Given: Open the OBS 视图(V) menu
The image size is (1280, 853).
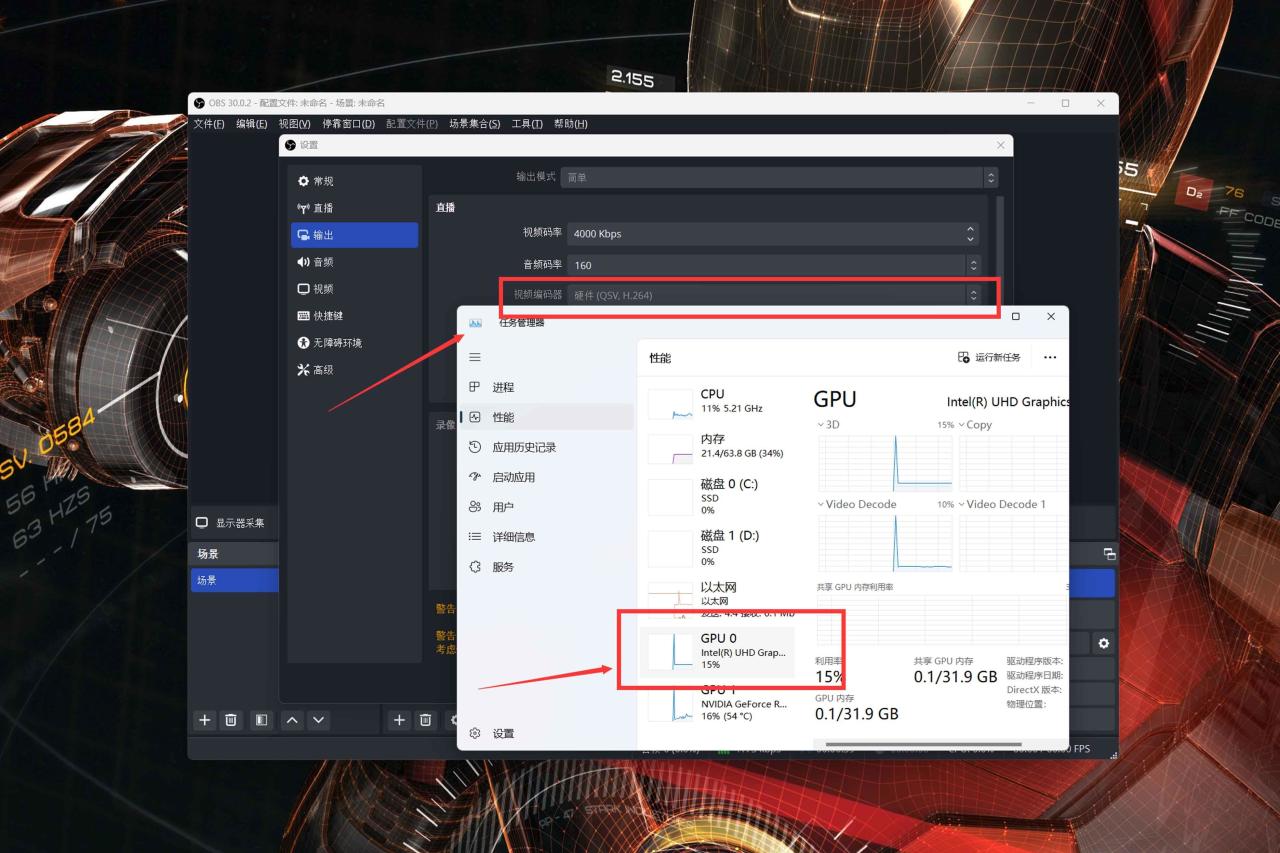Looking at the screenshot, I should click(295, 124).
